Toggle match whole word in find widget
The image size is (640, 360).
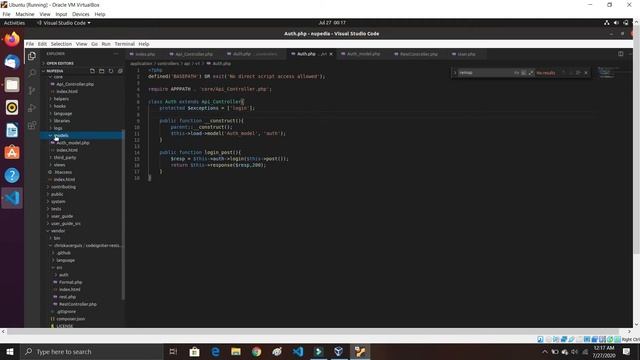click(x=524, y=73)
